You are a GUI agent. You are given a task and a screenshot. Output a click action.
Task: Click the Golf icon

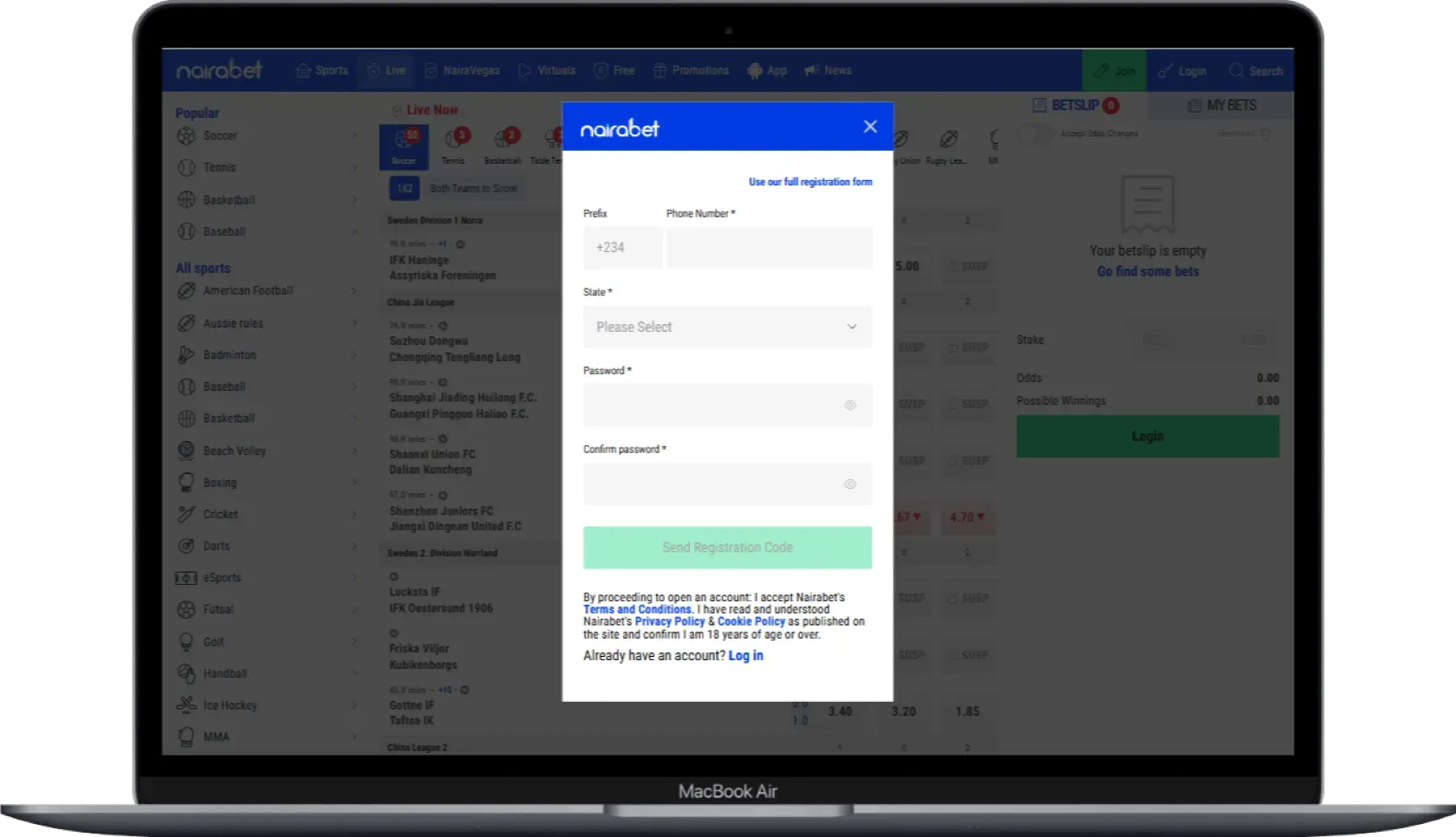point(186,642)
